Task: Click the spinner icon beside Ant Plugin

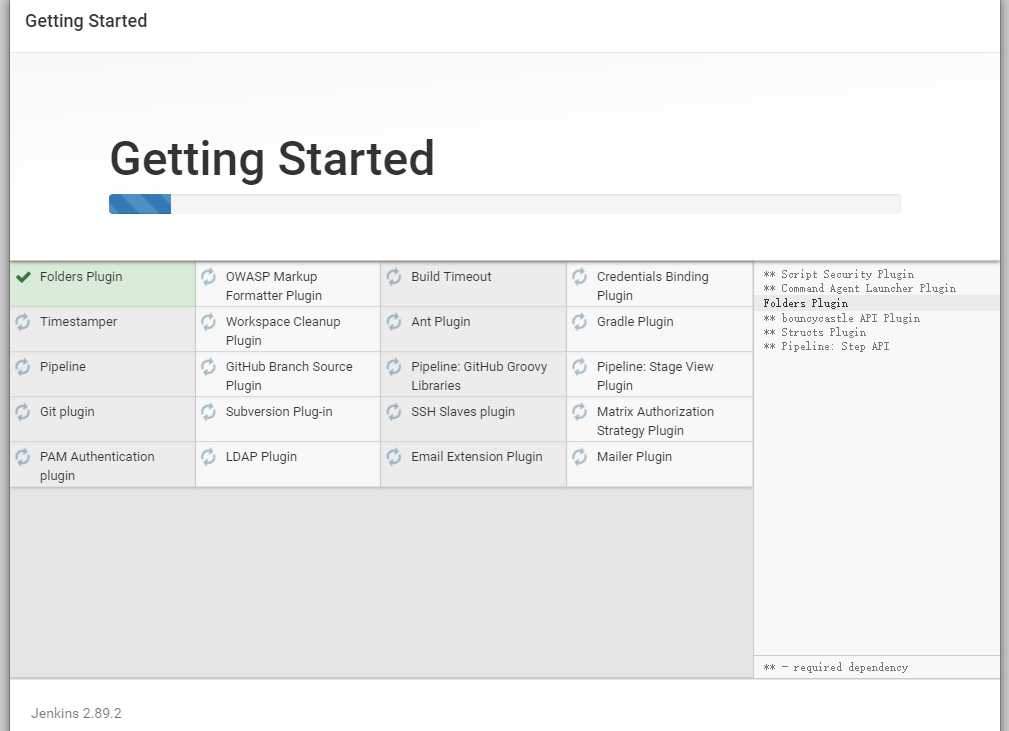Action: click(x=394, y=322)
